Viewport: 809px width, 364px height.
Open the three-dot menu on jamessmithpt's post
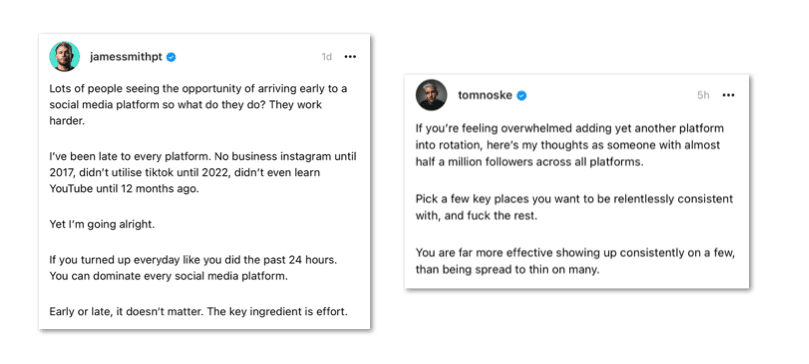[x=350, y=57]
